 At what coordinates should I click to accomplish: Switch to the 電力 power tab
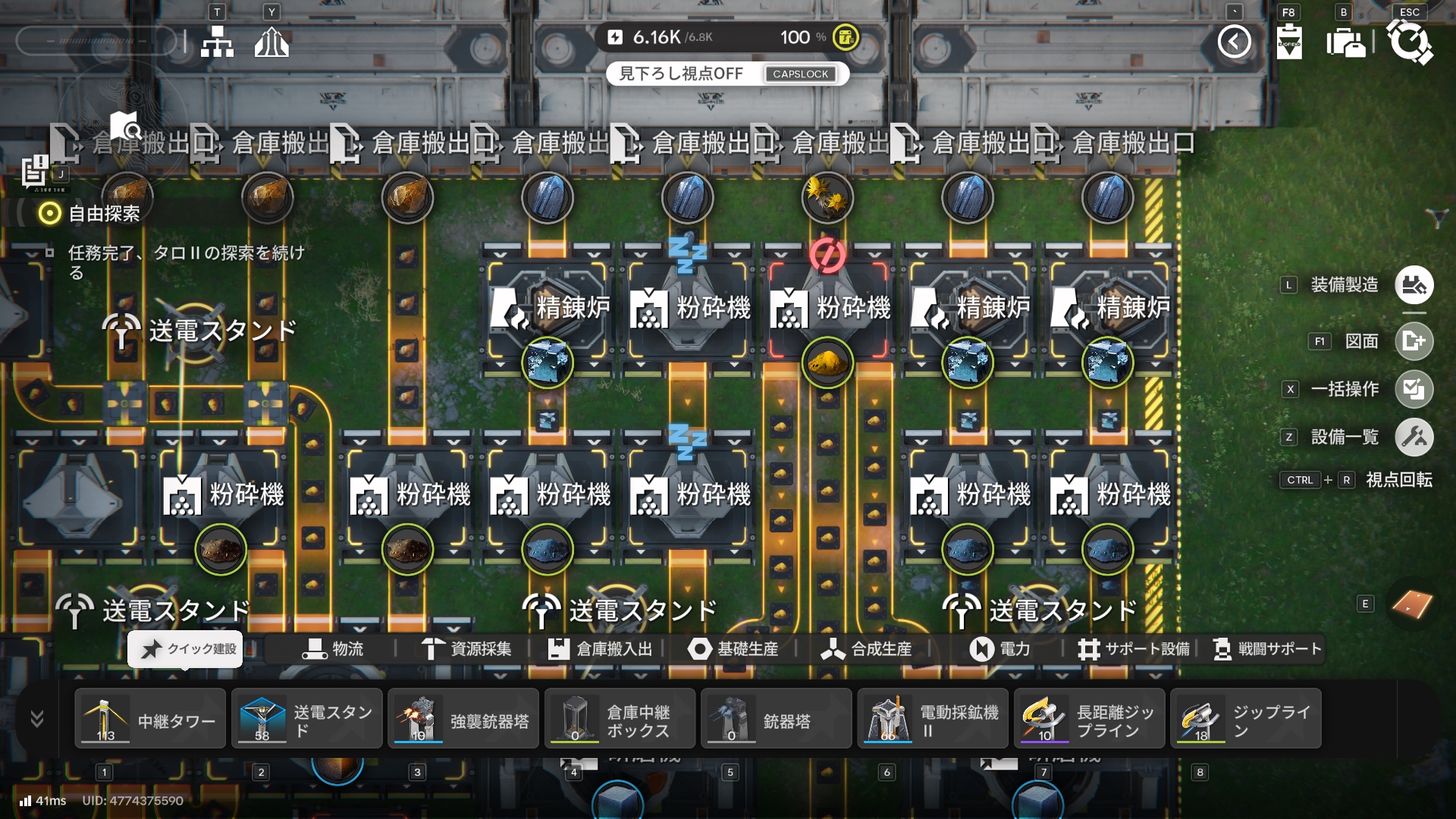coord(999,649)
